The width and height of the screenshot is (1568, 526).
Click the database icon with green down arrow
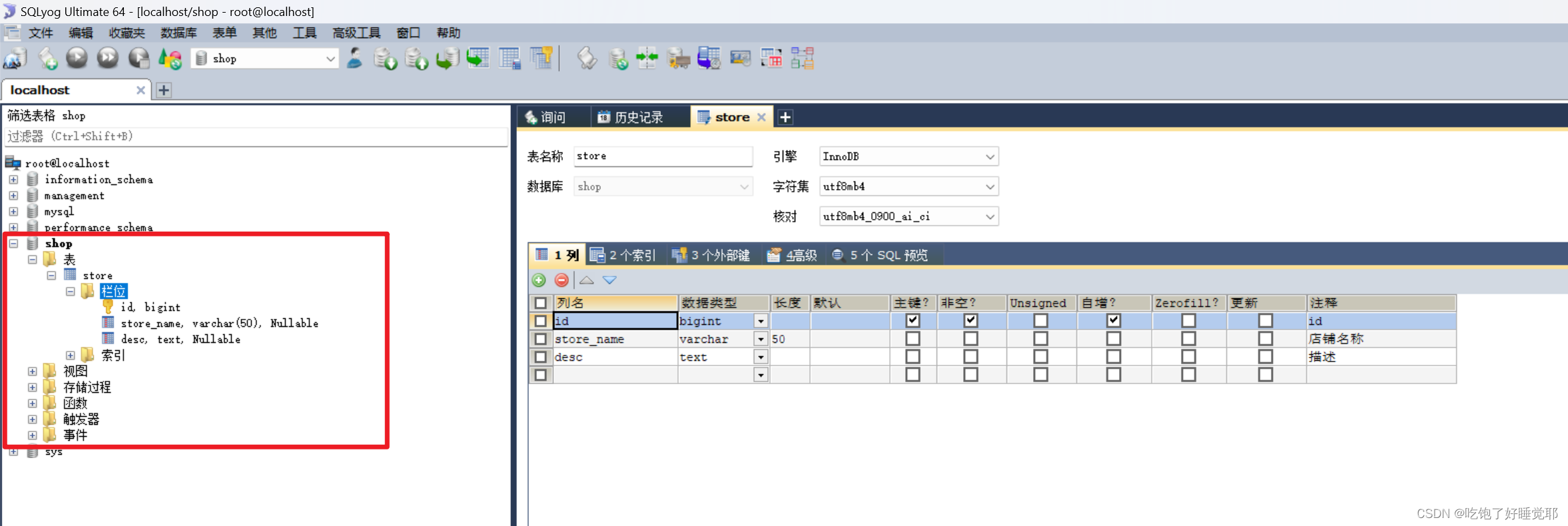tap(385, 59)
